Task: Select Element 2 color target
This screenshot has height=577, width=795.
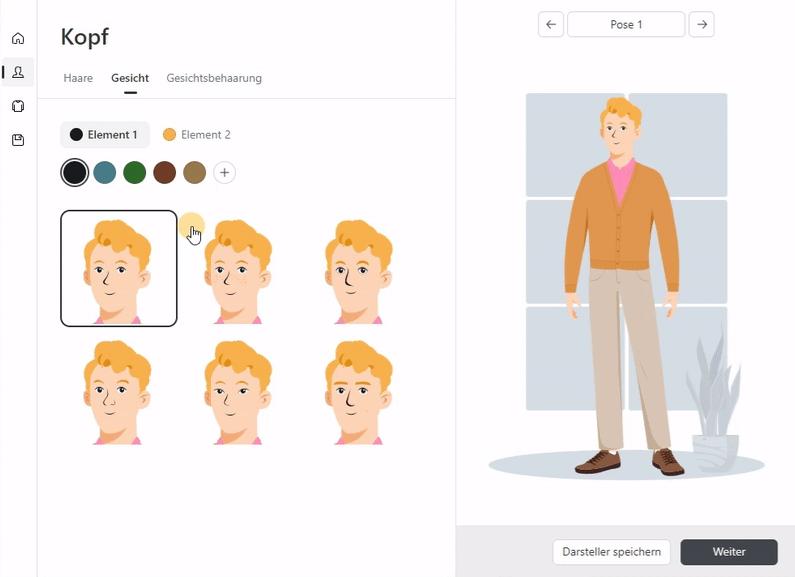Action: point(197,135)
